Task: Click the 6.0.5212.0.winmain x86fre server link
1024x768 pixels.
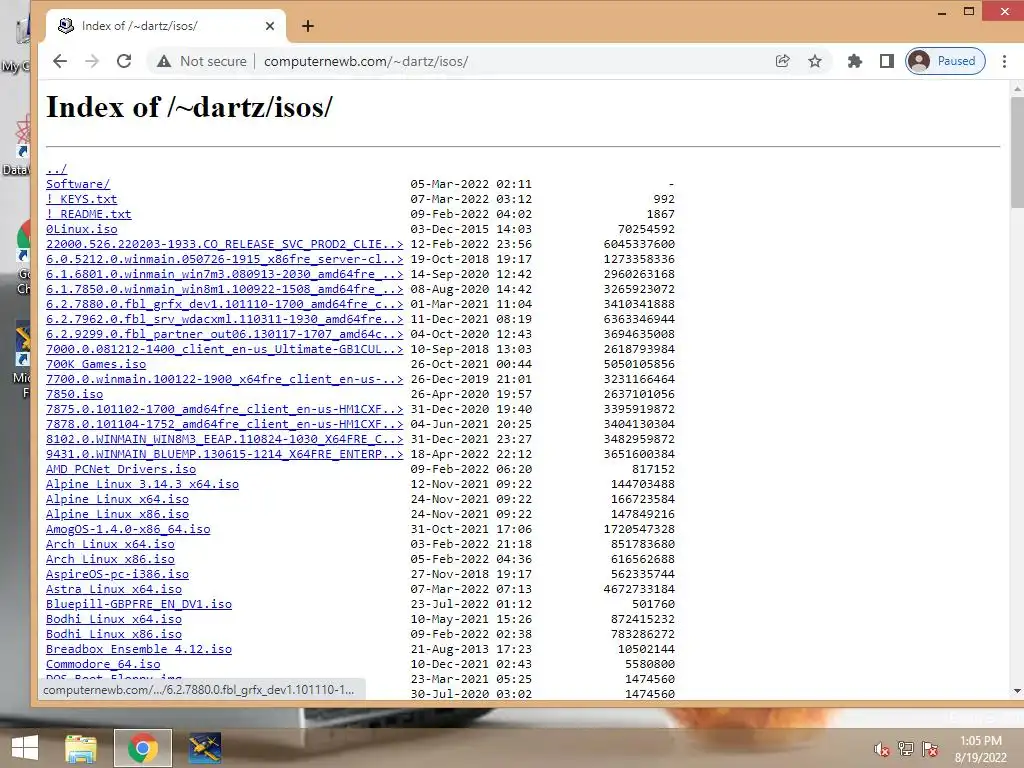Action: tap(225, 259)
